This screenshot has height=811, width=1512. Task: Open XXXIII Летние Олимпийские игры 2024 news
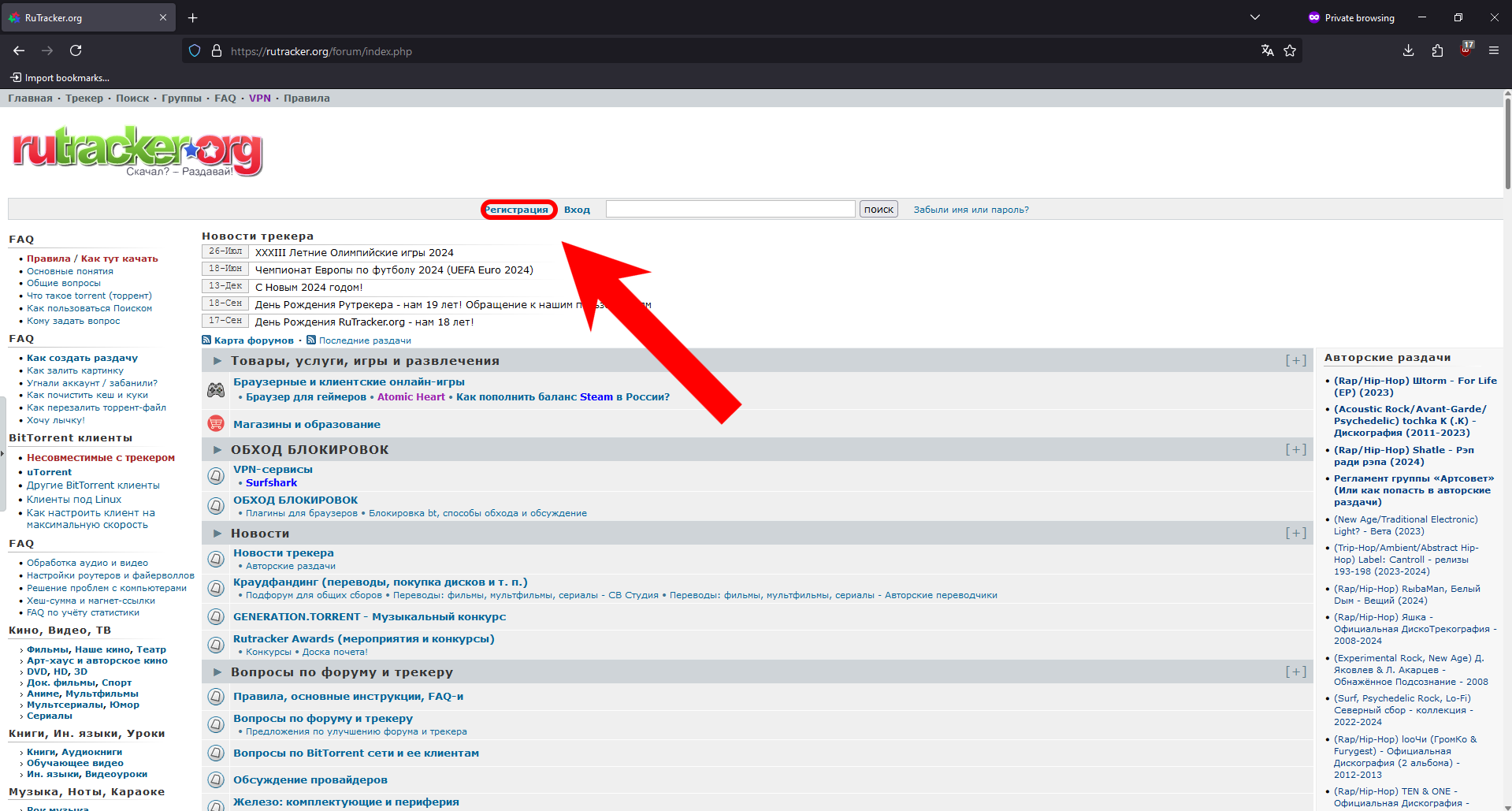355,253
